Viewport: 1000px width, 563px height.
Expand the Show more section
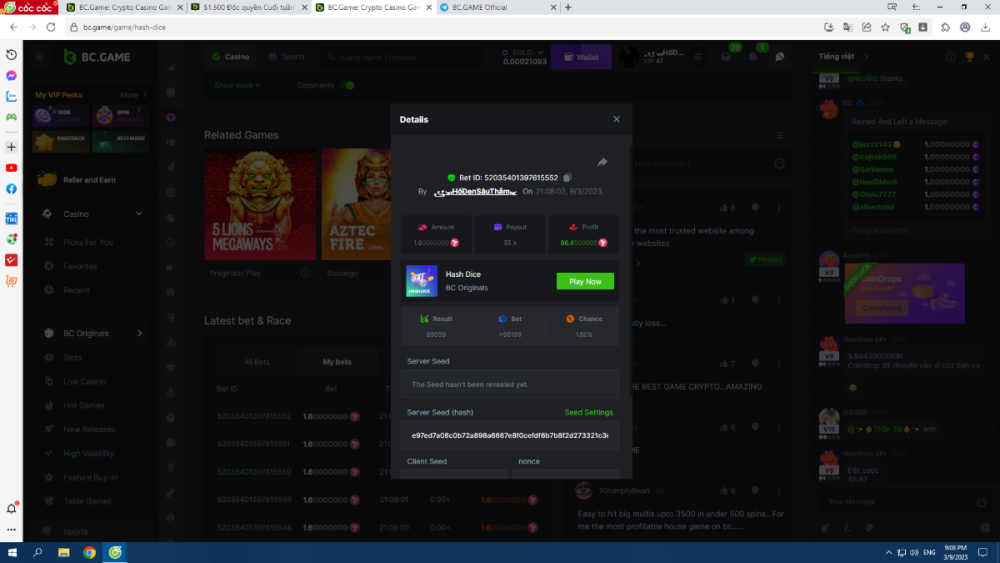coord(238,86)
